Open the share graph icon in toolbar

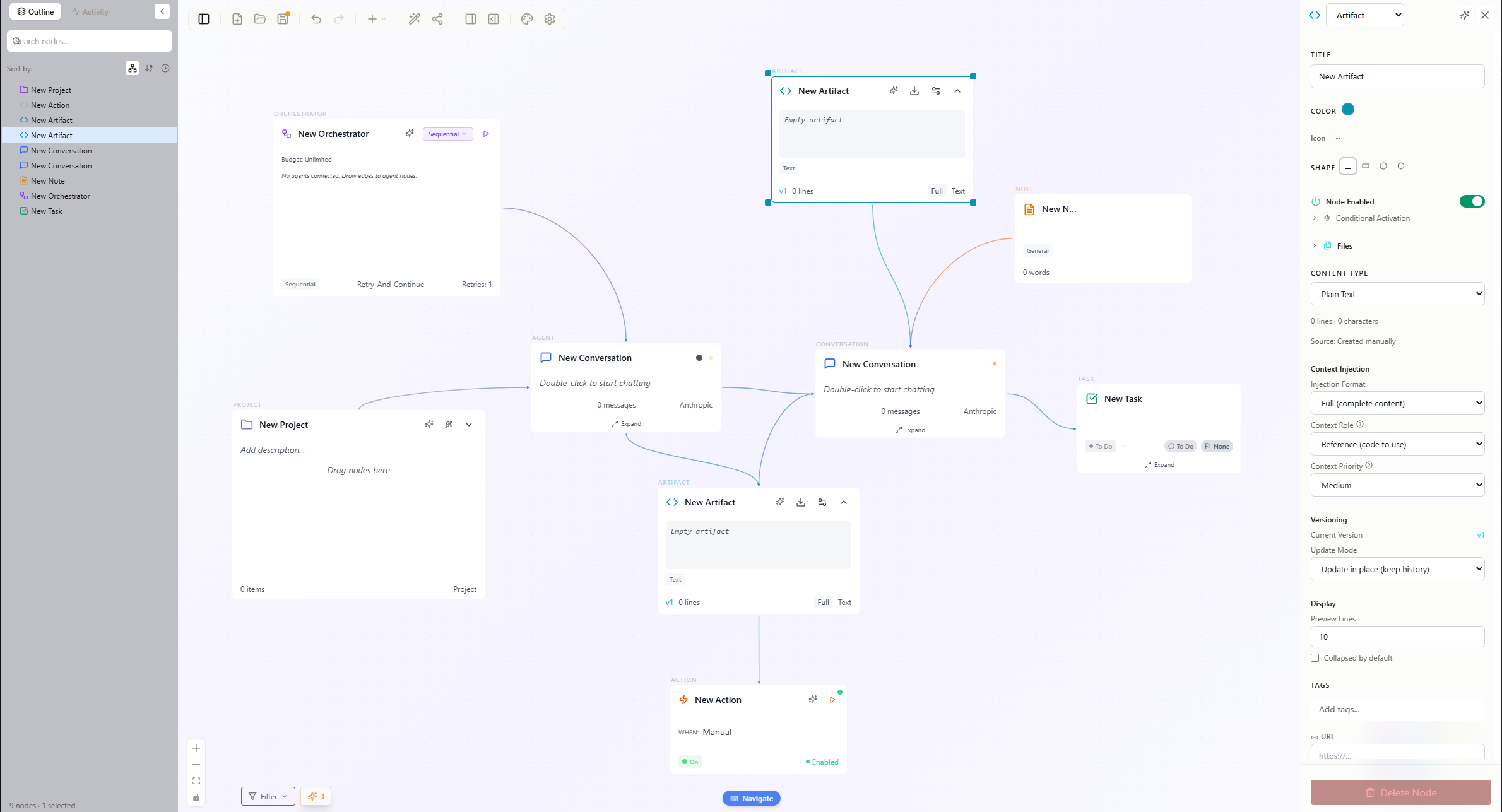[x=437, y=19]
